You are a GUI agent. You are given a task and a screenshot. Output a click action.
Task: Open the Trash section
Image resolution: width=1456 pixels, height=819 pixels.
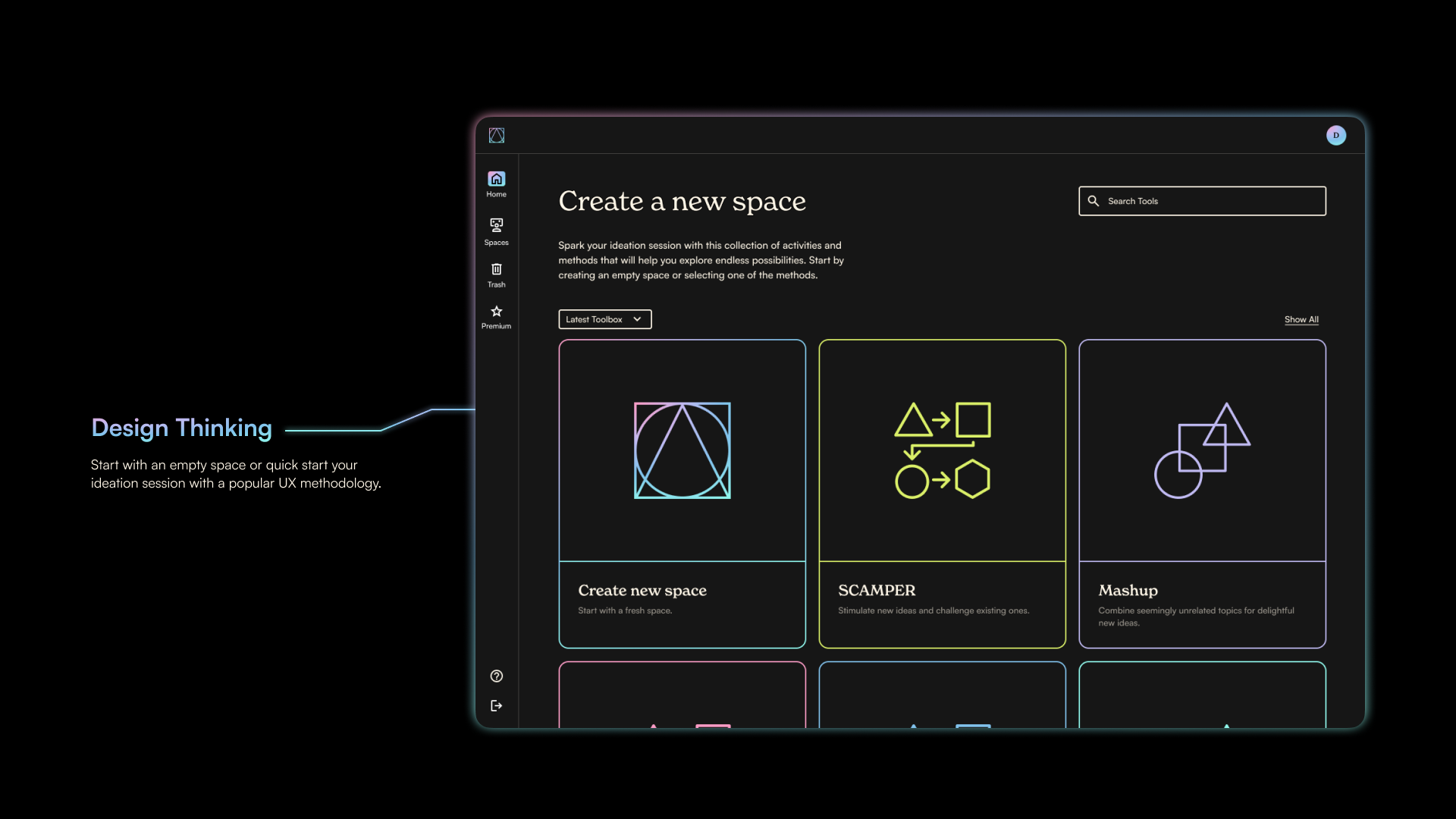pyautogui.click(x=497, y=275)
